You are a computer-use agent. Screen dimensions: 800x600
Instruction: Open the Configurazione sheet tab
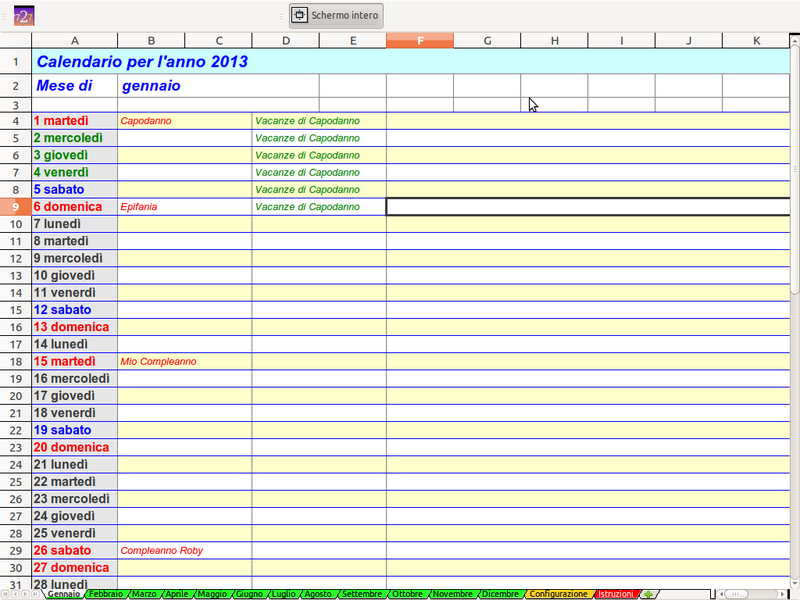pyautogui.click(x=558, y=594)
